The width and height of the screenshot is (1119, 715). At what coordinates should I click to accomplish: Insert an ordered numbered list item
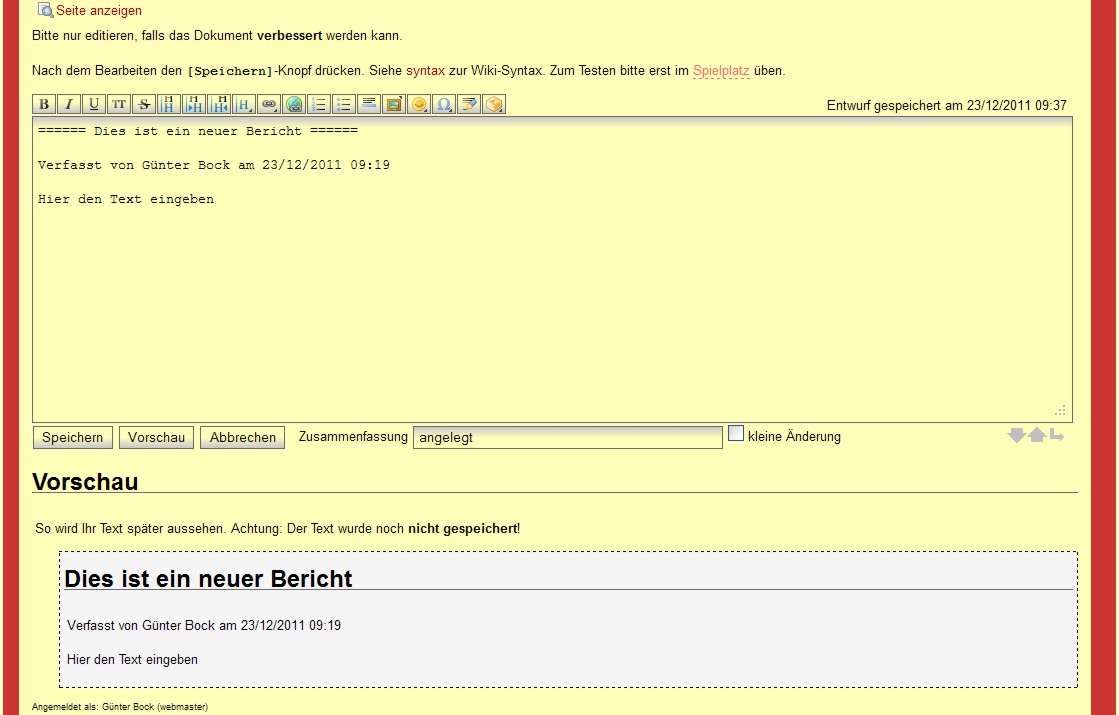[x=319, y=104]
